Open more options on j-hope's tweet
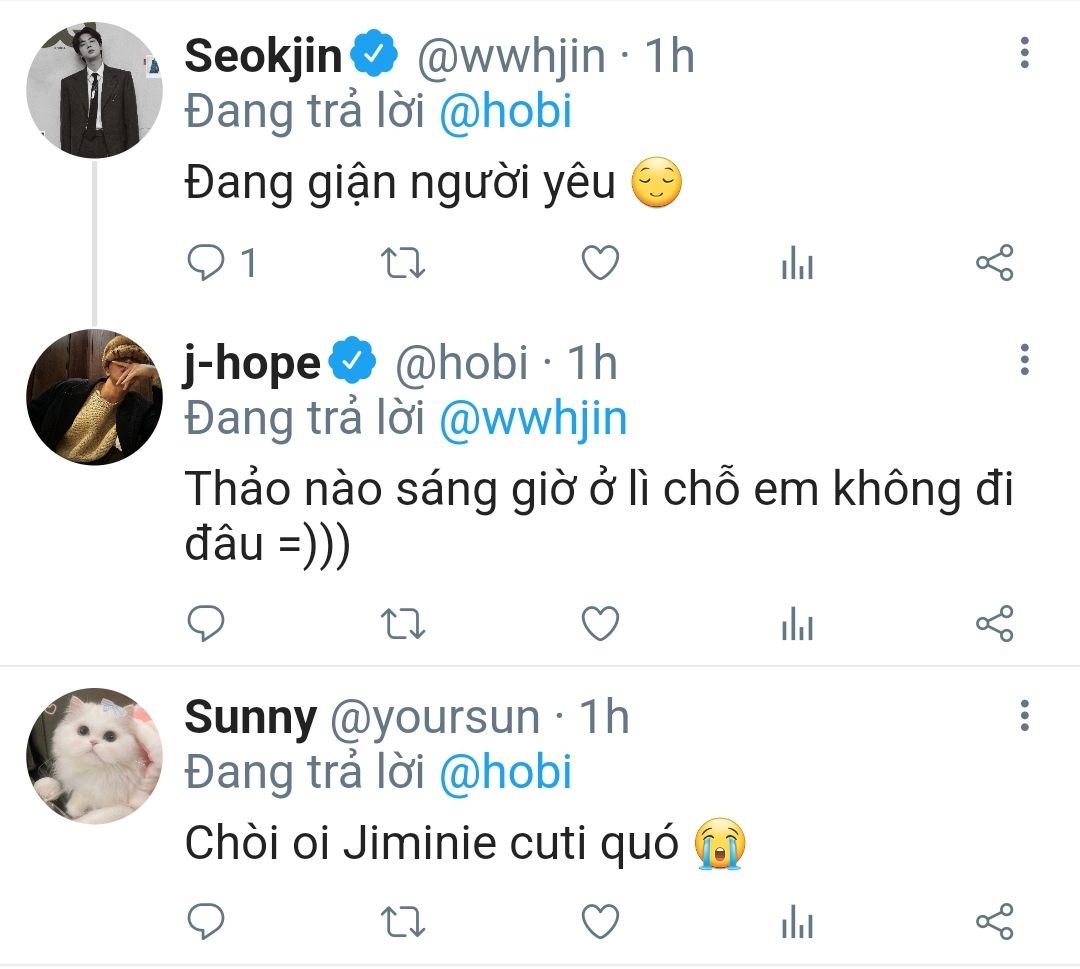This screenshot has width=1080, height=969. pos(1024,360)
